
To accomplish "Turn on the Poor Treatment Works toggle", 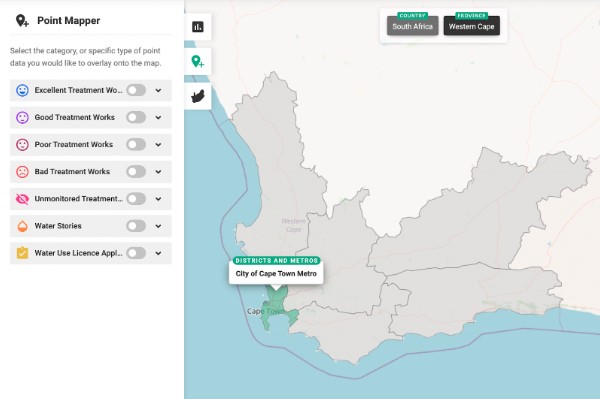I will 136,145.
